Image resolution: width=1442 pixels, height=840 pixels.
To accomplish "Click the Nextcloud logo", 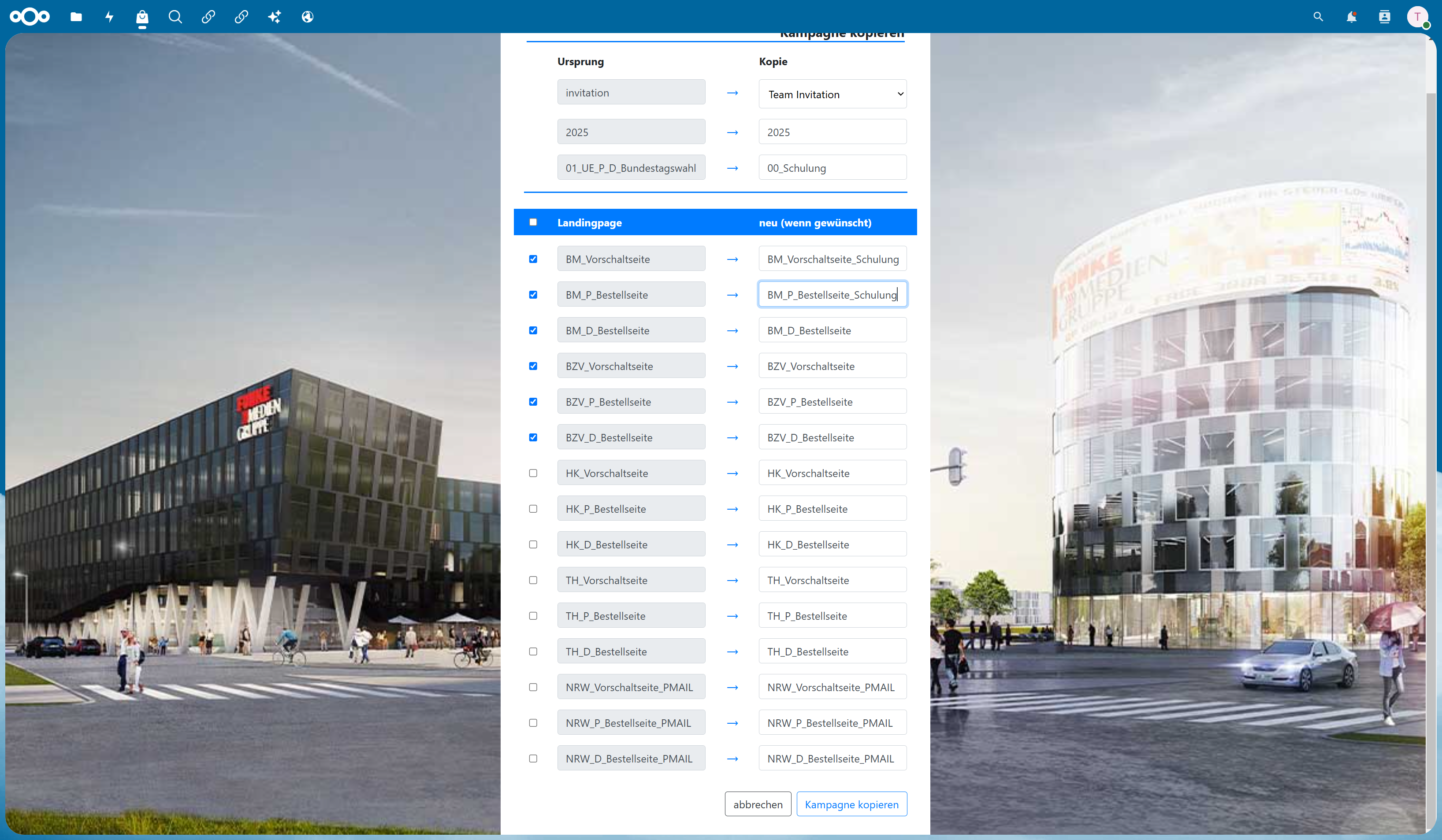I will click(30, 17).
